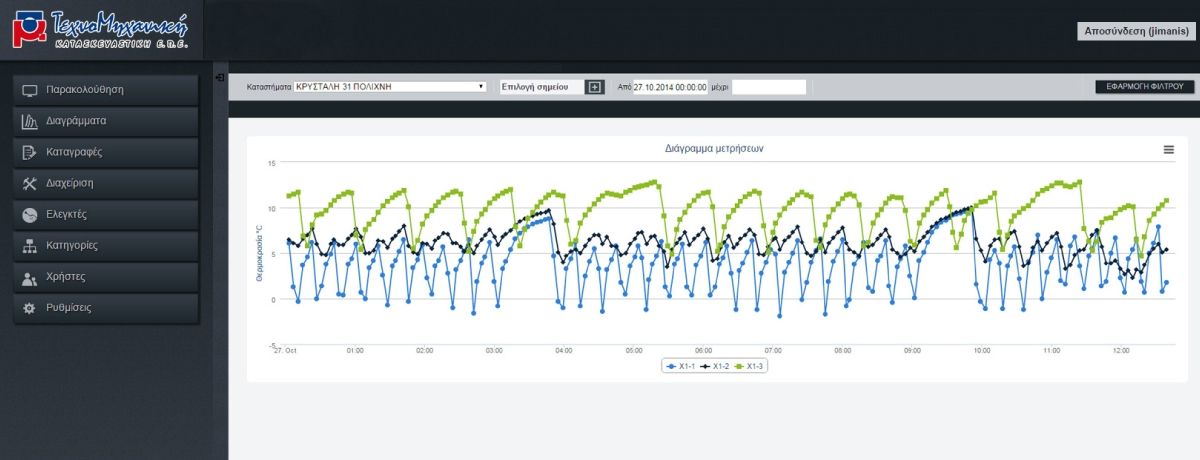The image size is (1200, 460).
Task: Click the 09:00 x-axis label
Action: (x=912, y=351)
